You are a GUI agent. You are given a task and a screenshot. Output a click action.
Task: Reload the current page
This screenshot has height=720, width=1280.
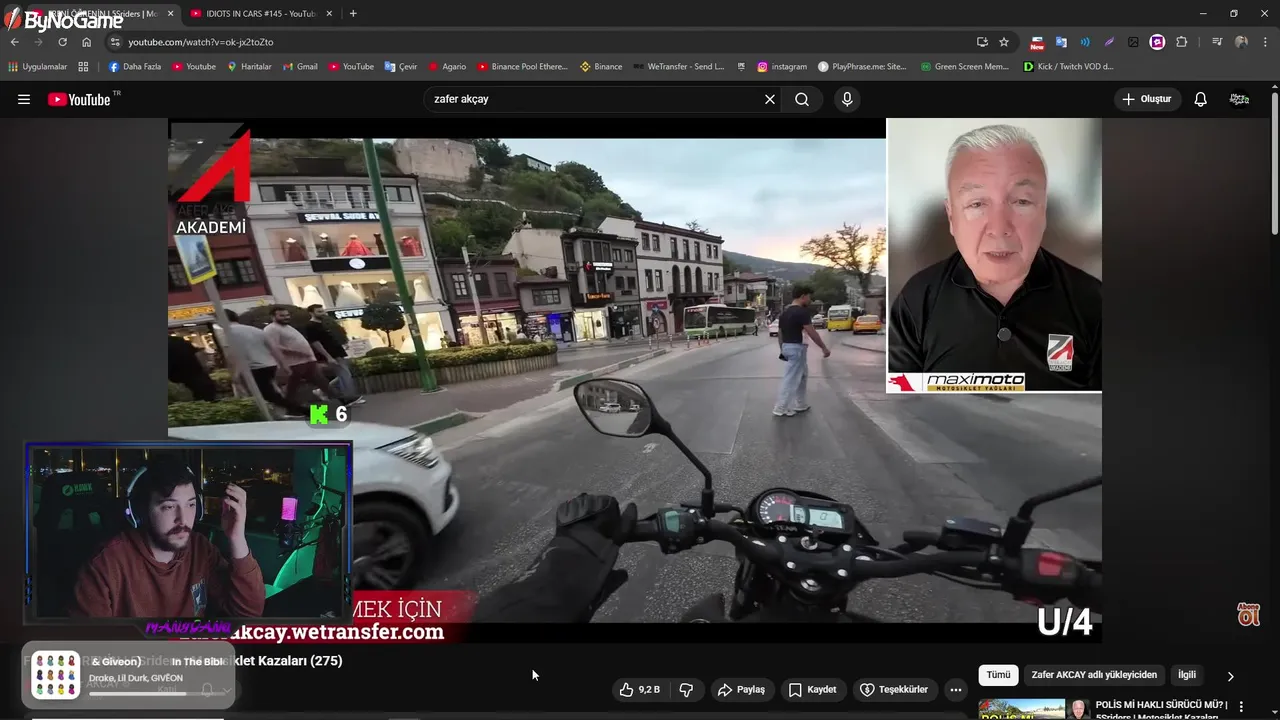[62, 42]
